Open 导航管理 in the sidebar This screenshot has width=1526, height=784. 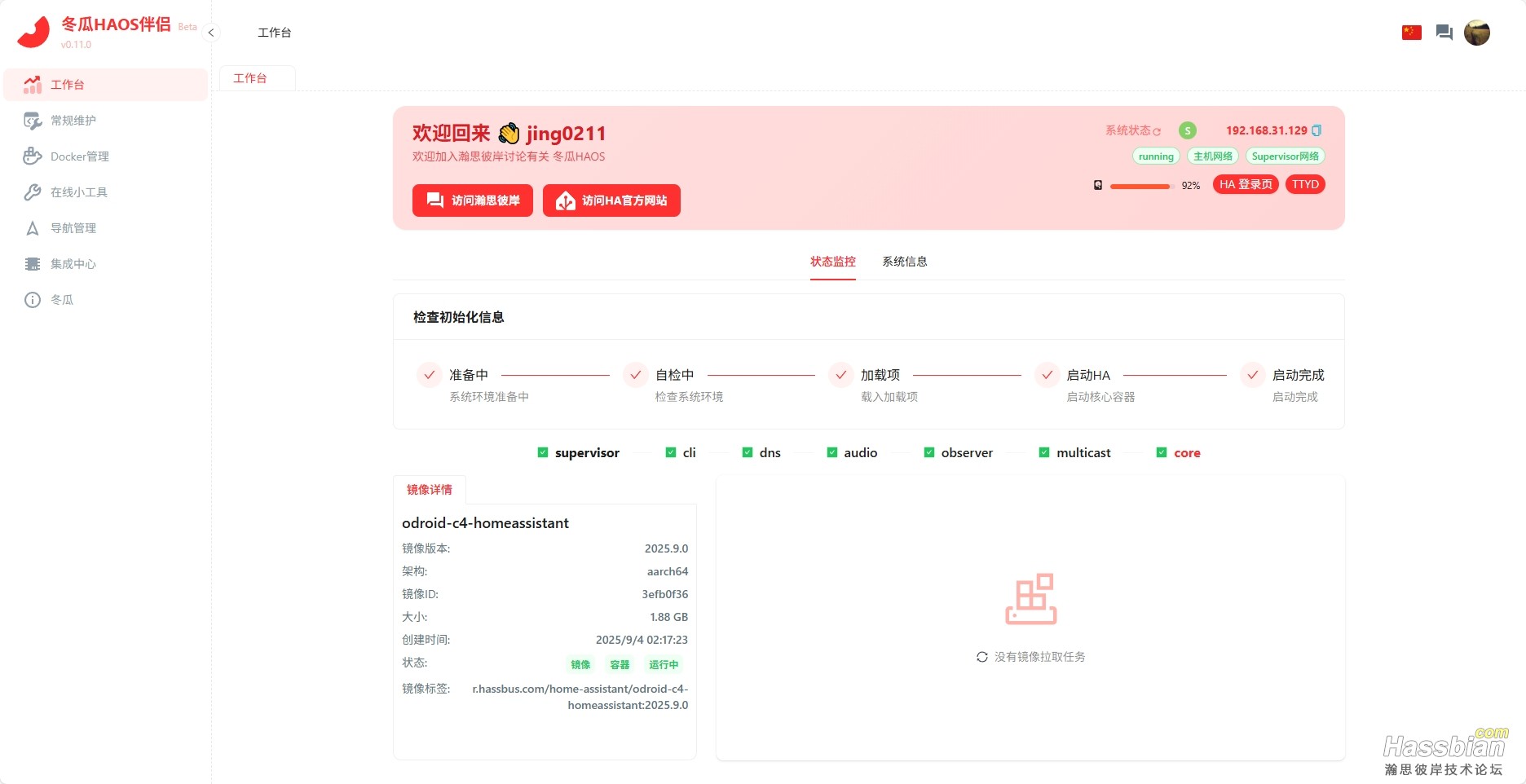[106, 228]
